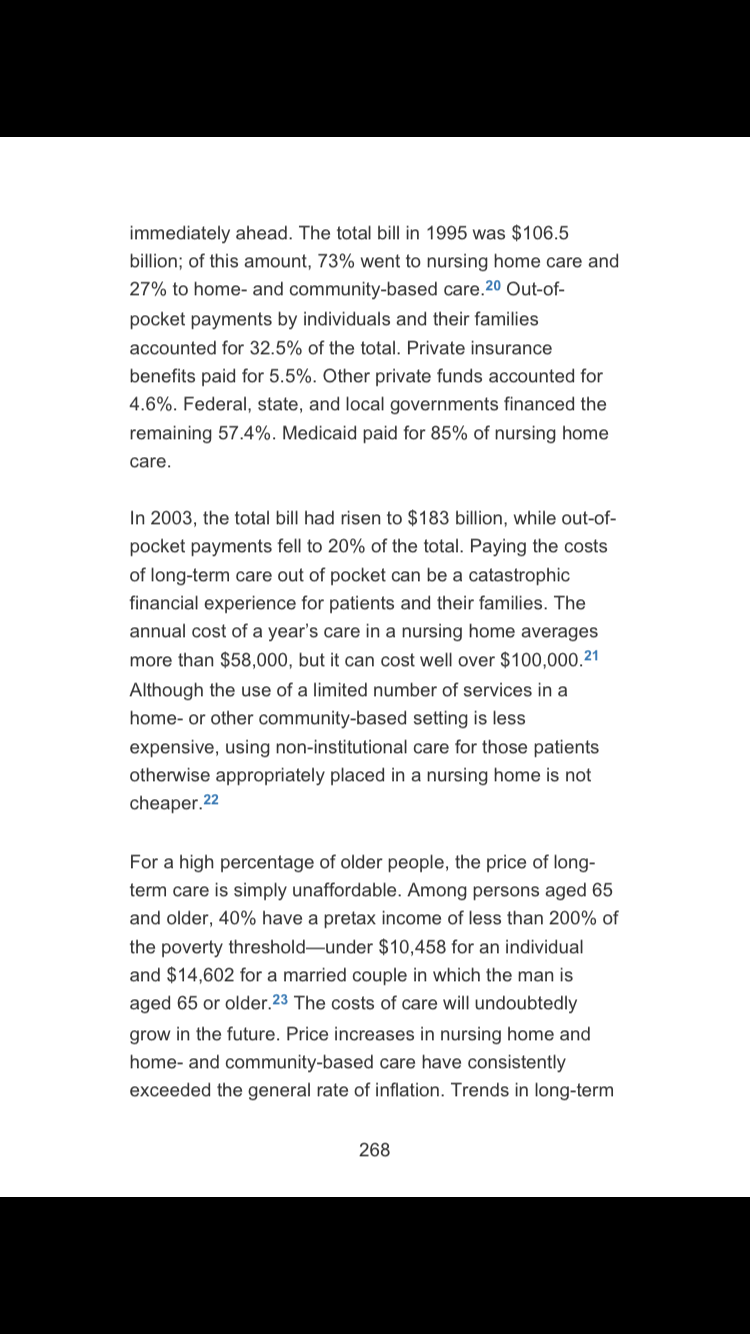
Task: Open footnote 23 after 'or older'
Action: pos(280,999)
